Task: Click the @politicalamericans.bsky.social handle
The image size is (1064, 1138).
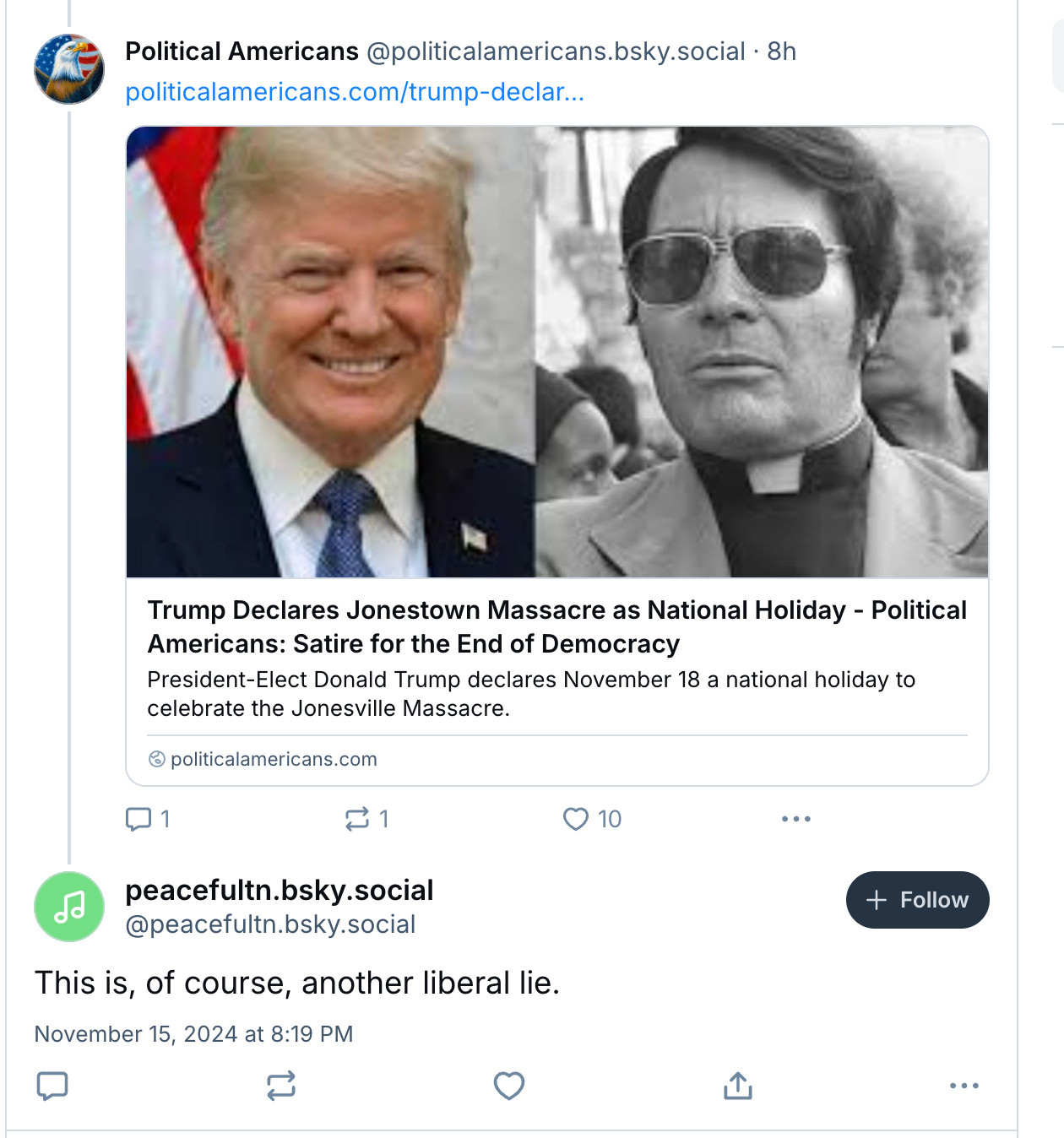Action: [x=556, y=51]
